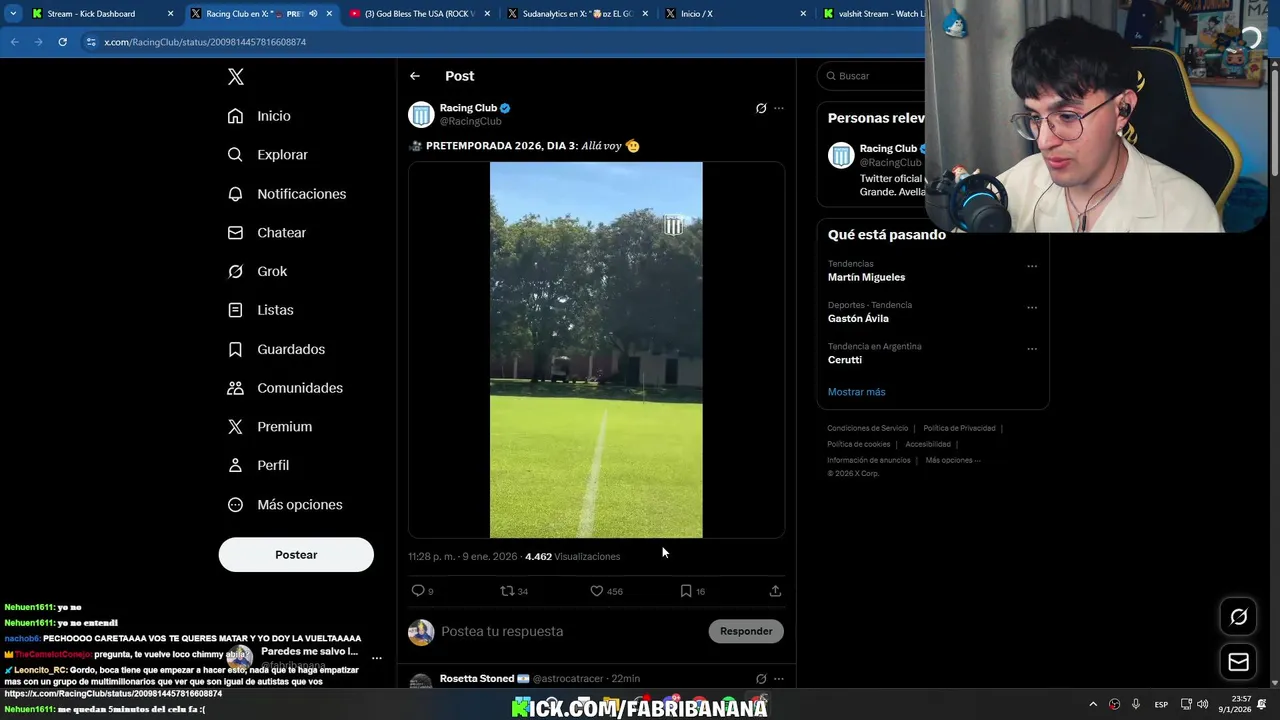Open Martín Migueles trend

866,277
